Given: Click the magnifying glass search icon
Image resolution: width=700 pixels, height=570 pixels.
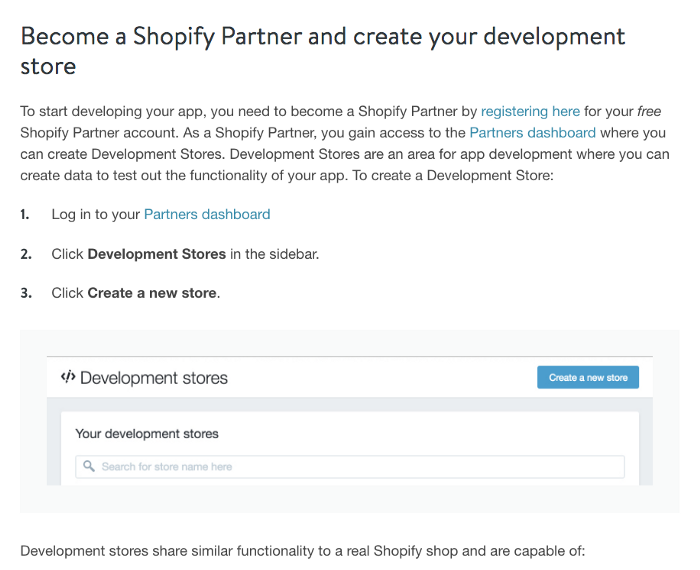Looking at the screenshot, I should point(89,466).
